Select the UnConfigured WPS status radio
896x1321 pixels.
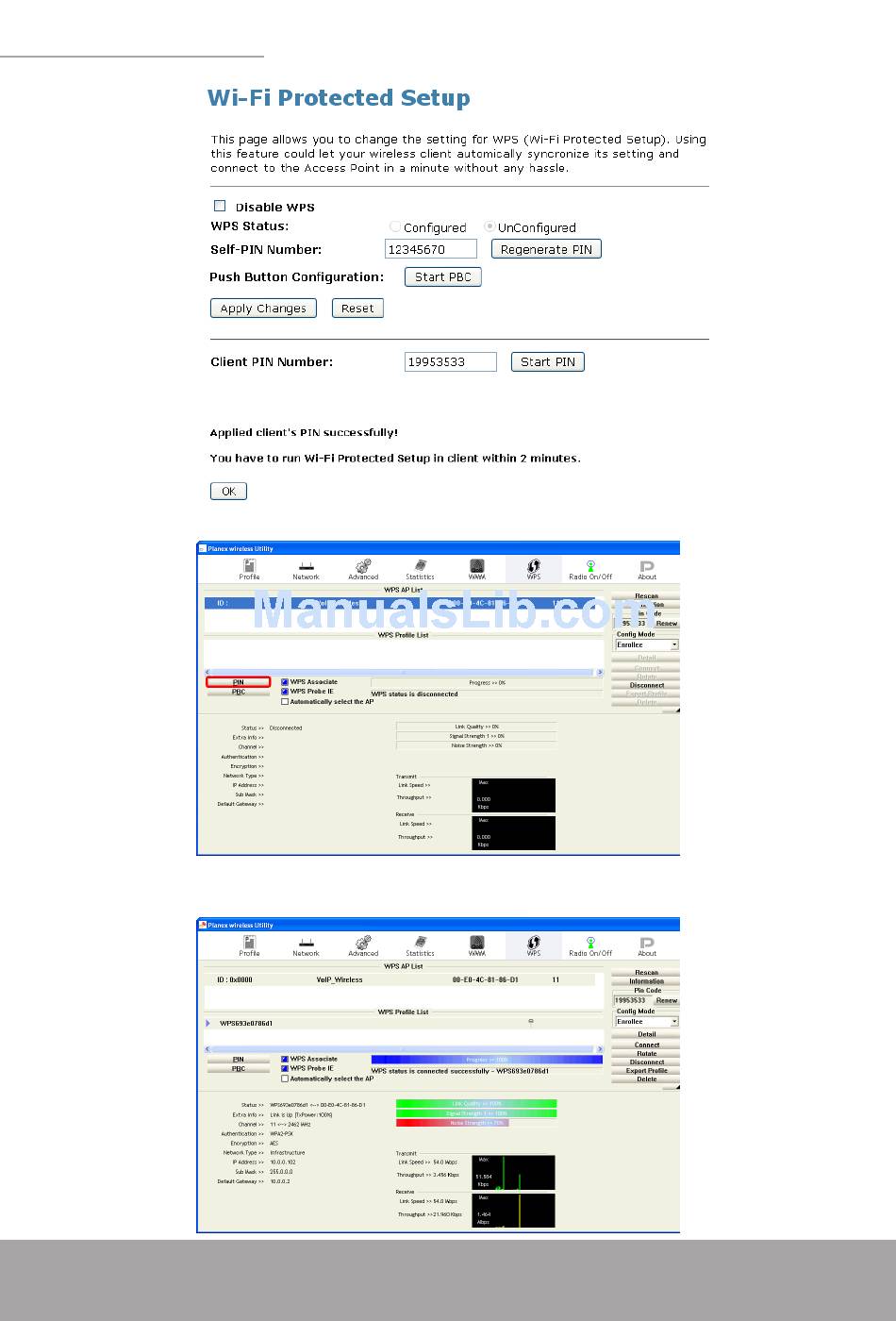pyautogui.click(x=489, y=226)
